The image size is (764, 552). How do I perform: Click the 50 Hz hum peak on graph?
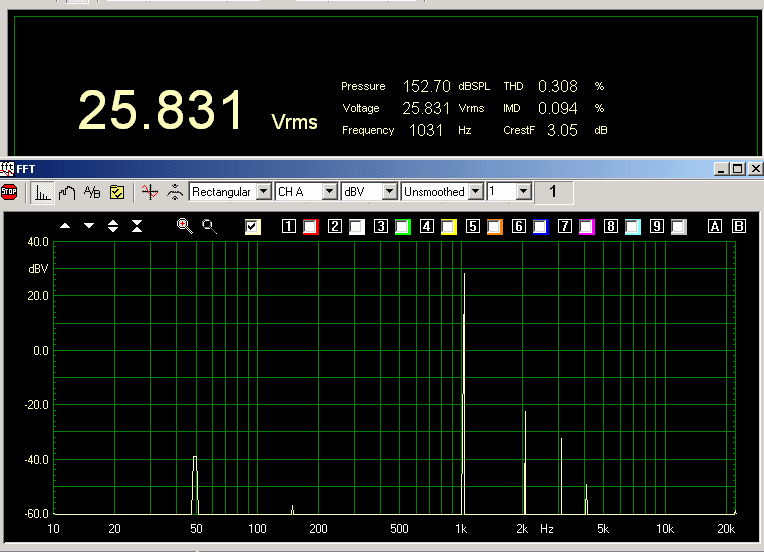(195, 485)
